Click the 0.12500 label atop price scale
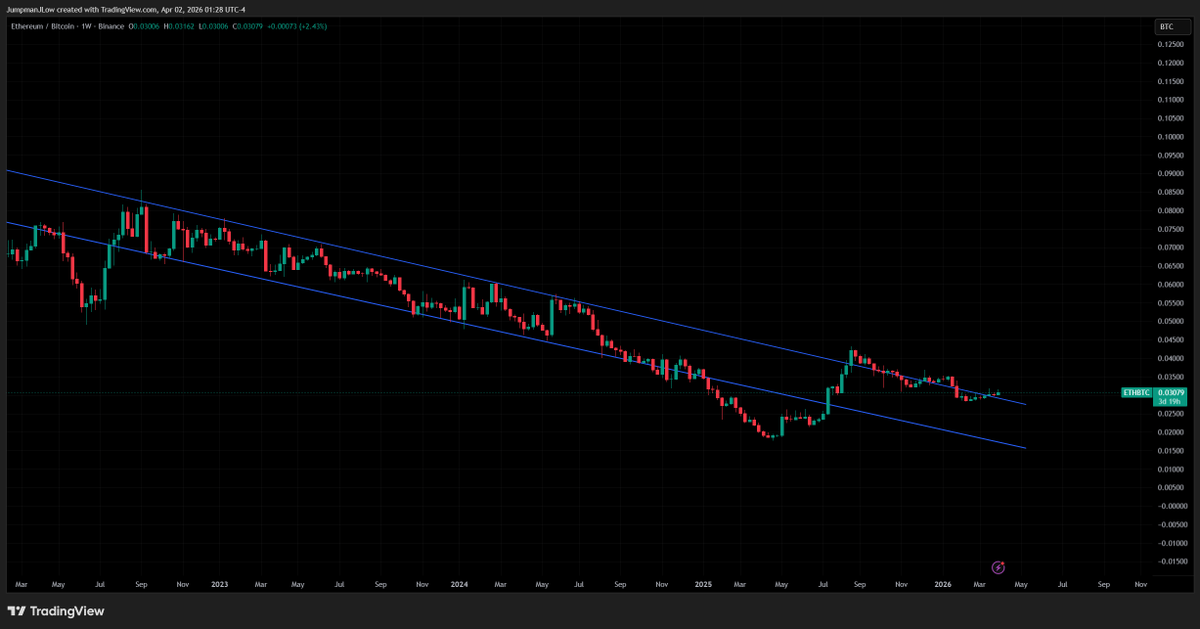 [1171, 45]
